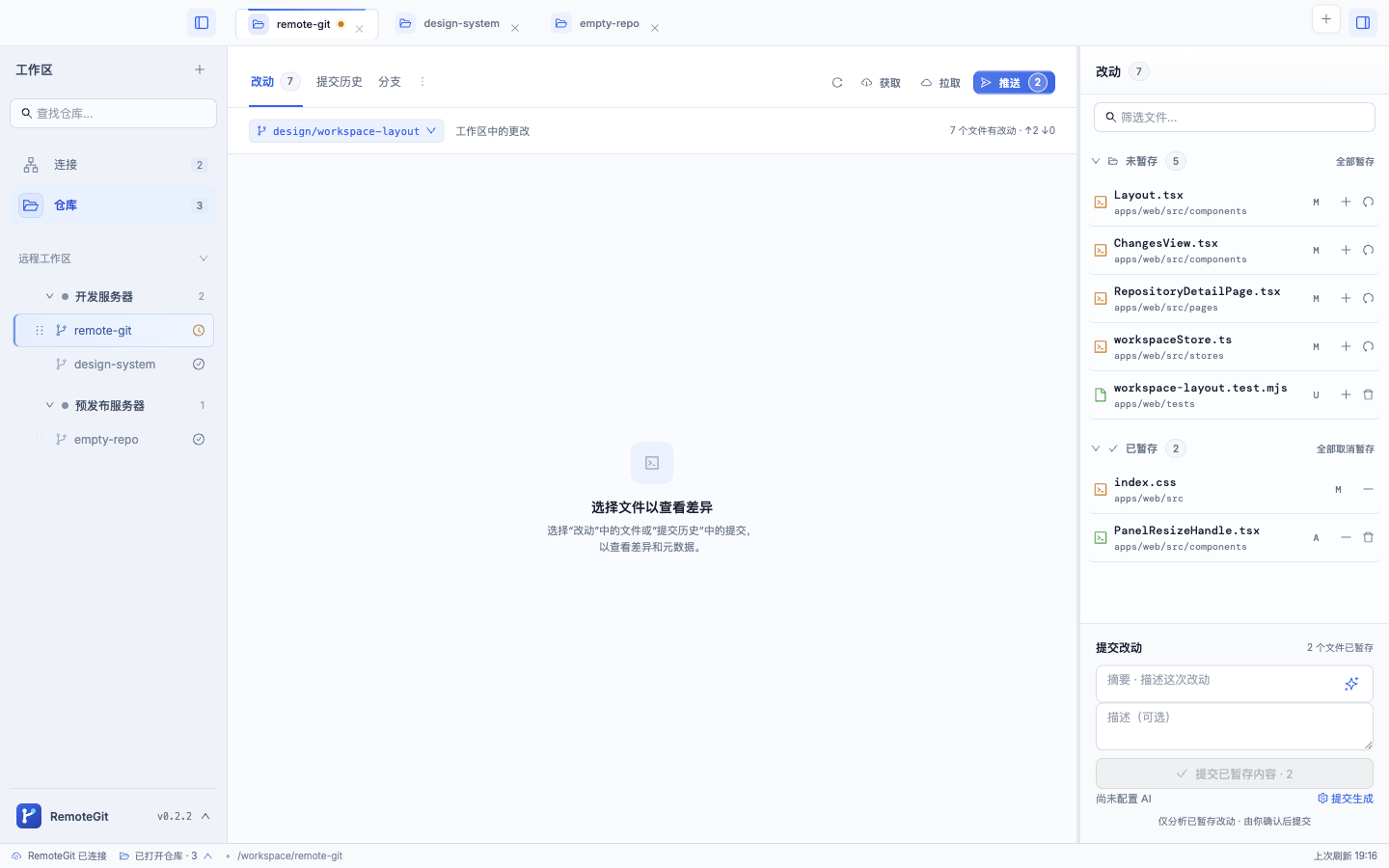Collapse the 已暂存 file group
The height and width of the screenshot is (868, 1389).
[1096, 448]
